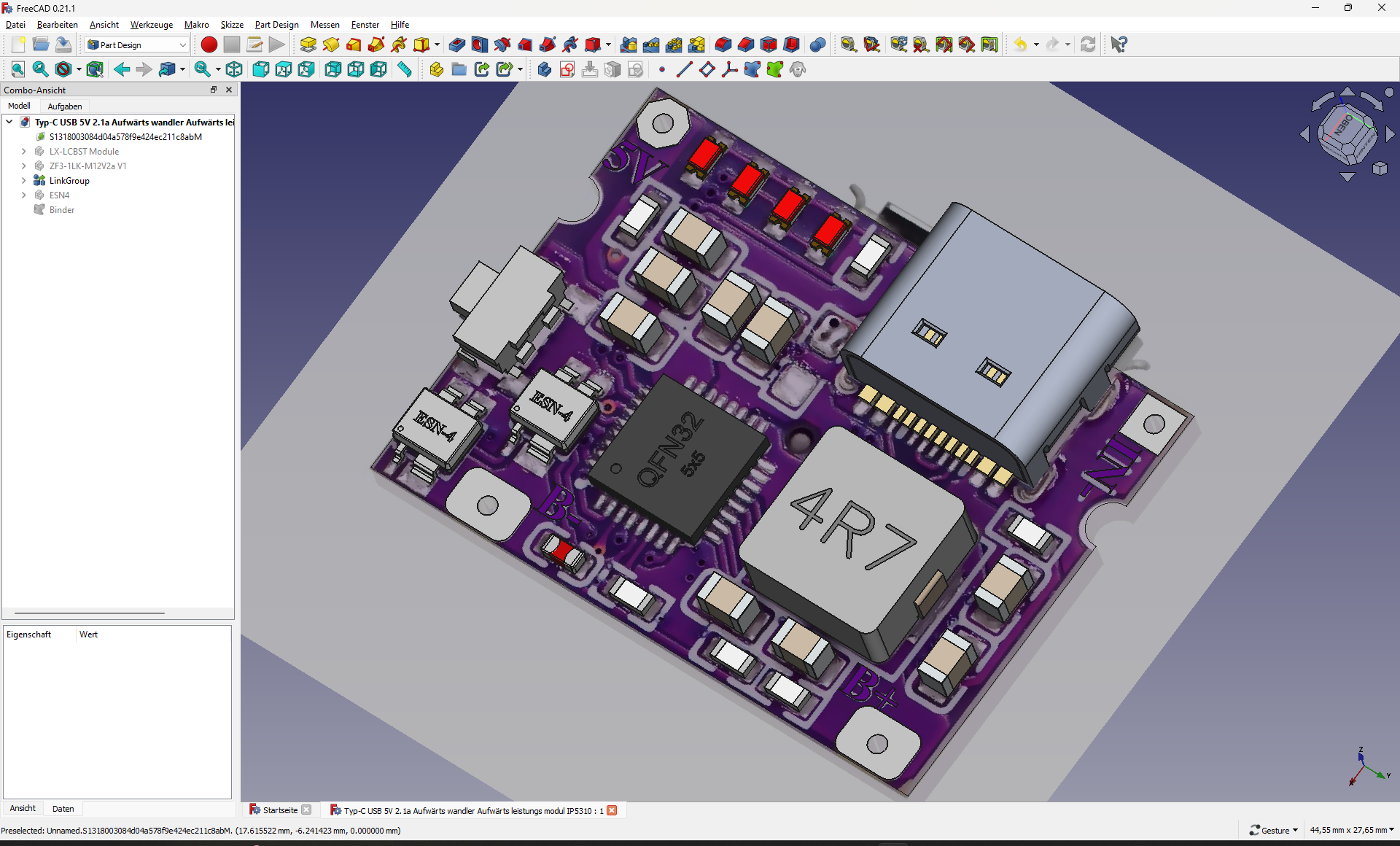Click the Create Body icon
Viewport: 1400px width, 846px height.
(x=545, y=69)
